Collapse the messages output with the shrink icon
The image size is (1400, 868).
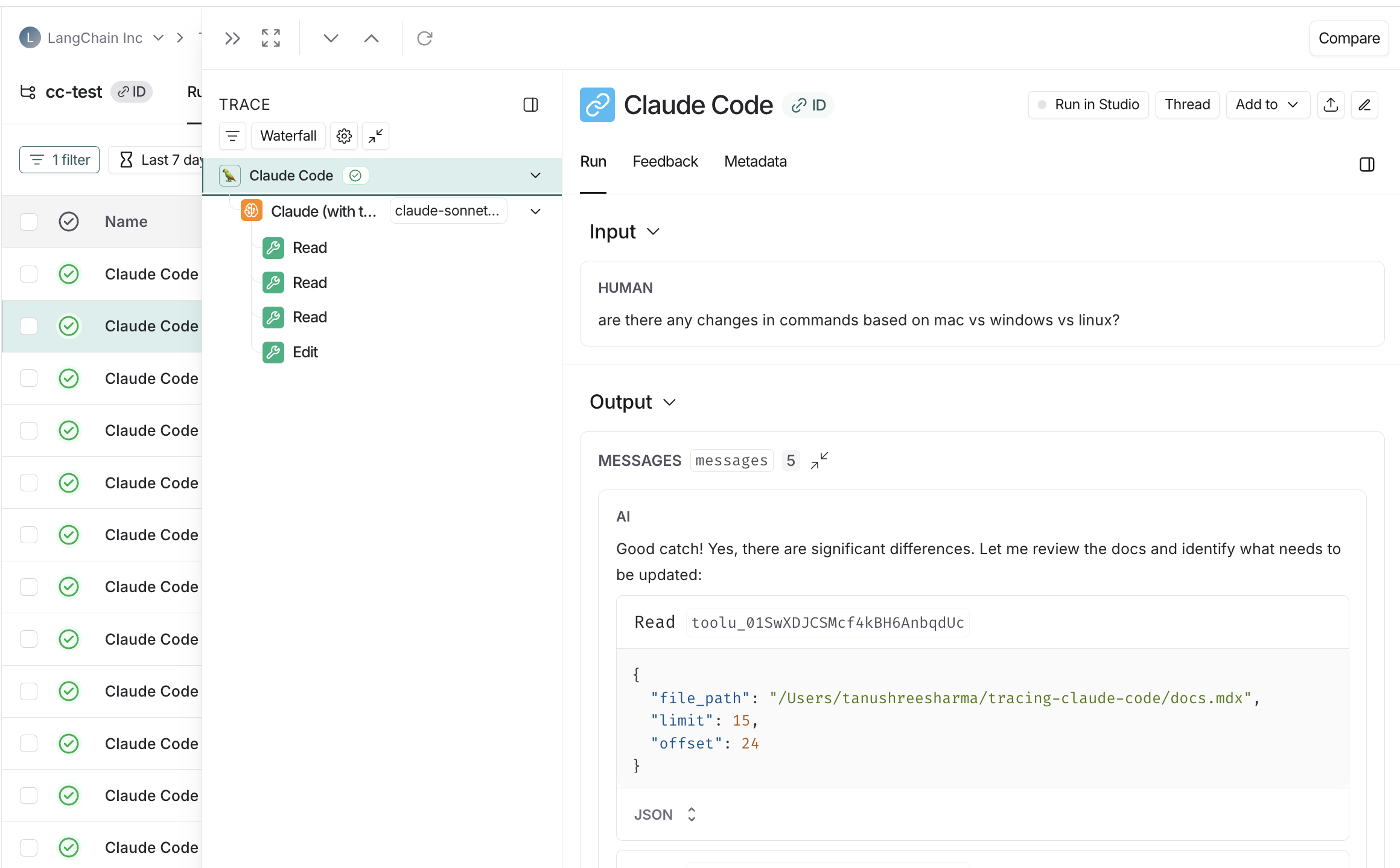point(819,461)
